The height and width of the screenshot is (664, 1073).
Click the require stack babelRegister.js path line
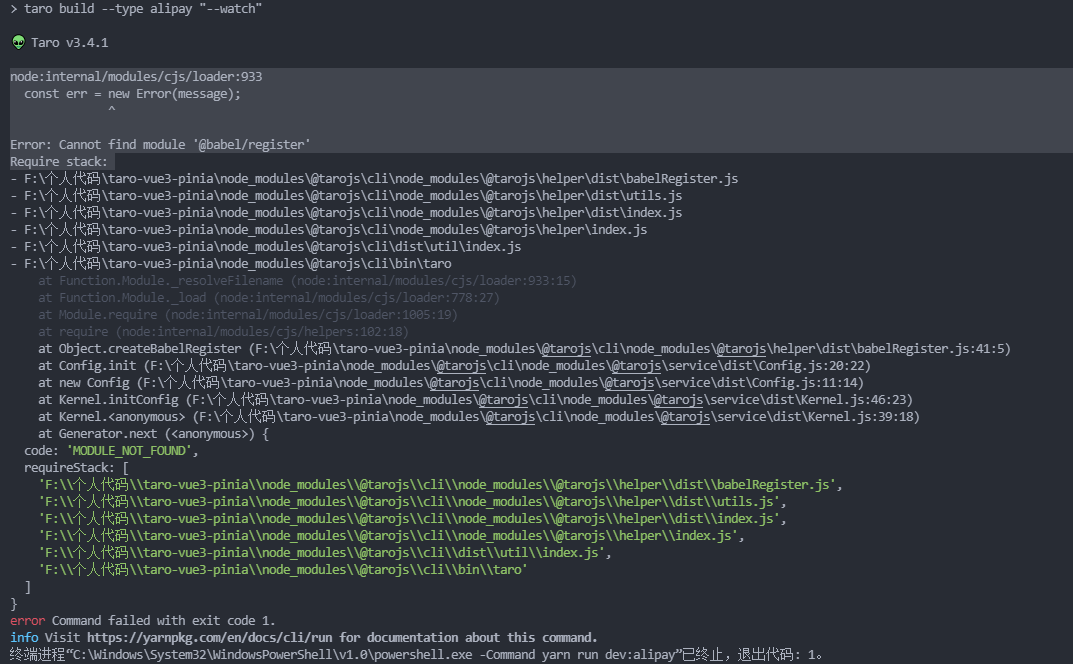(x=374, y=179)
